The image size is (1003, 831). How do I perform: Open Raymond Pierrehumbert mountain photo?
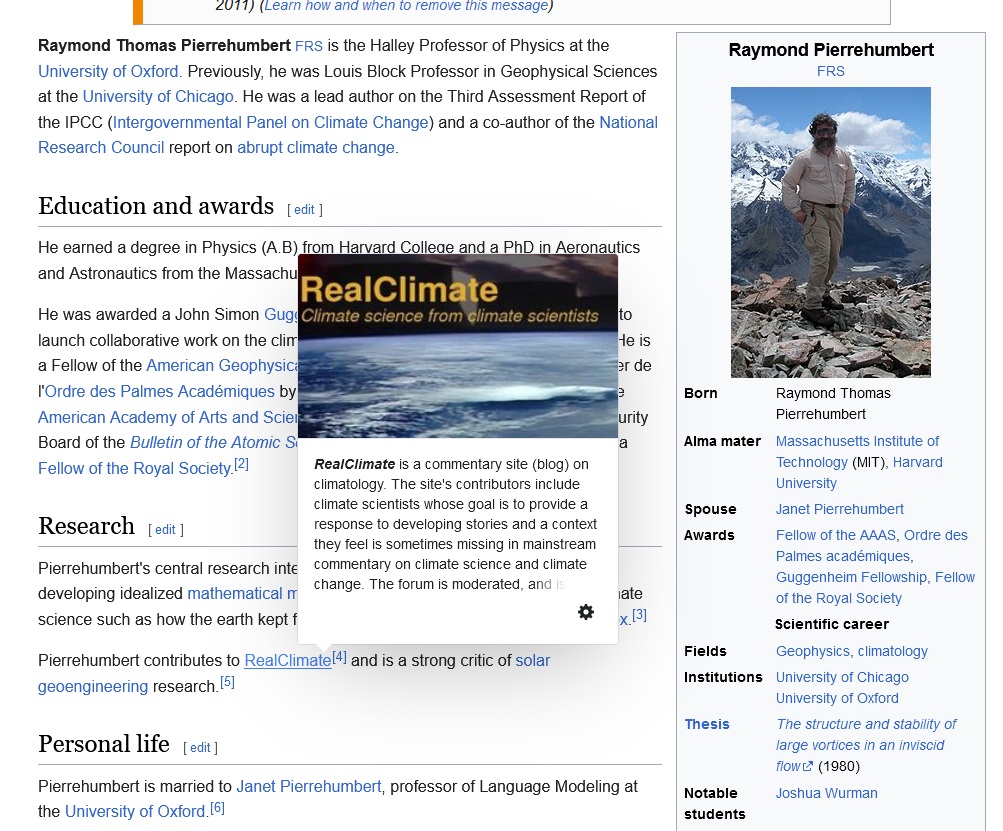830,232
